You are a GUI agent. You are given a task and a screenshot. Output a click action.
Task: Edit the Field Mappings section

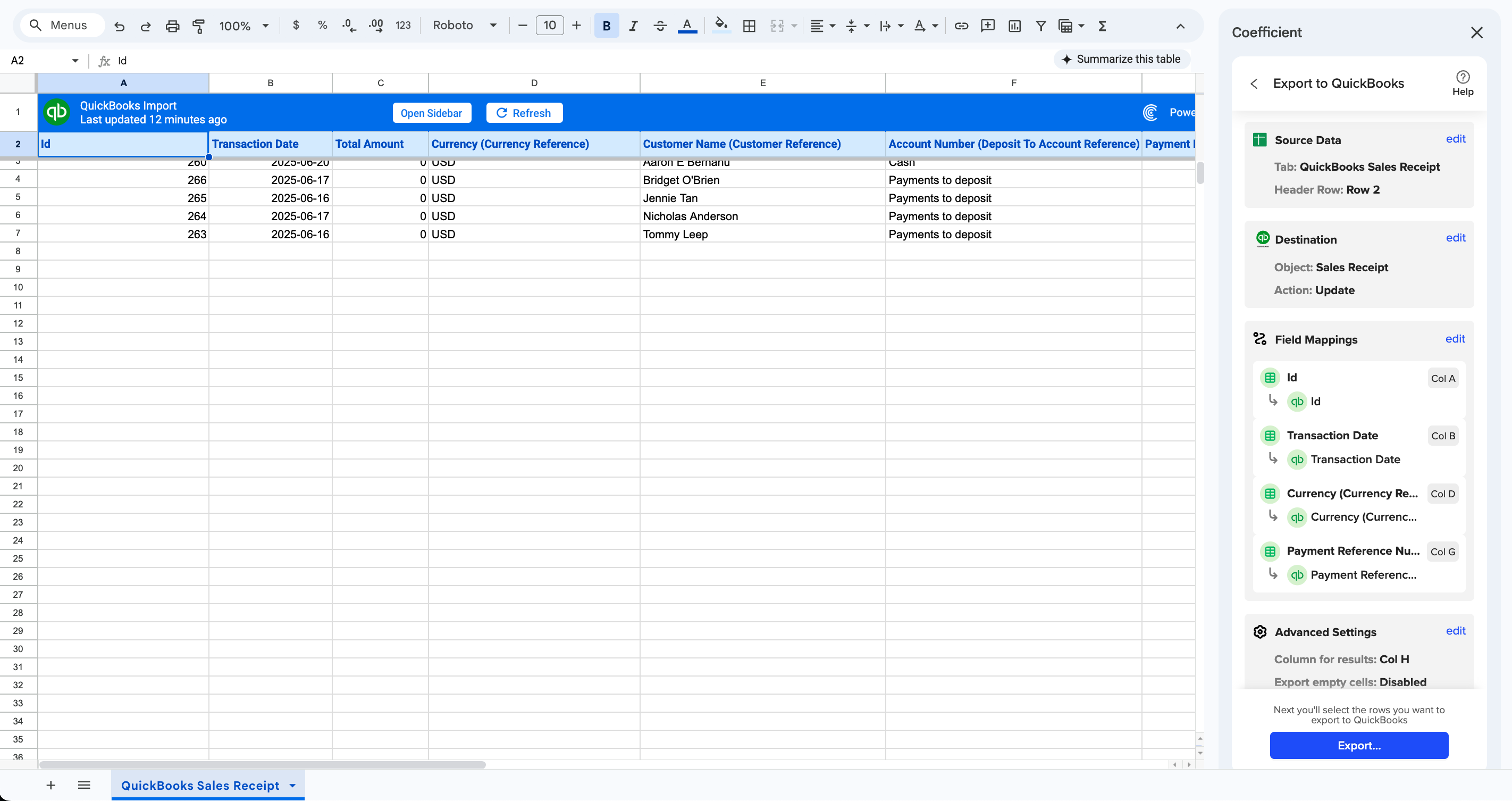[x=1456, y=339]
